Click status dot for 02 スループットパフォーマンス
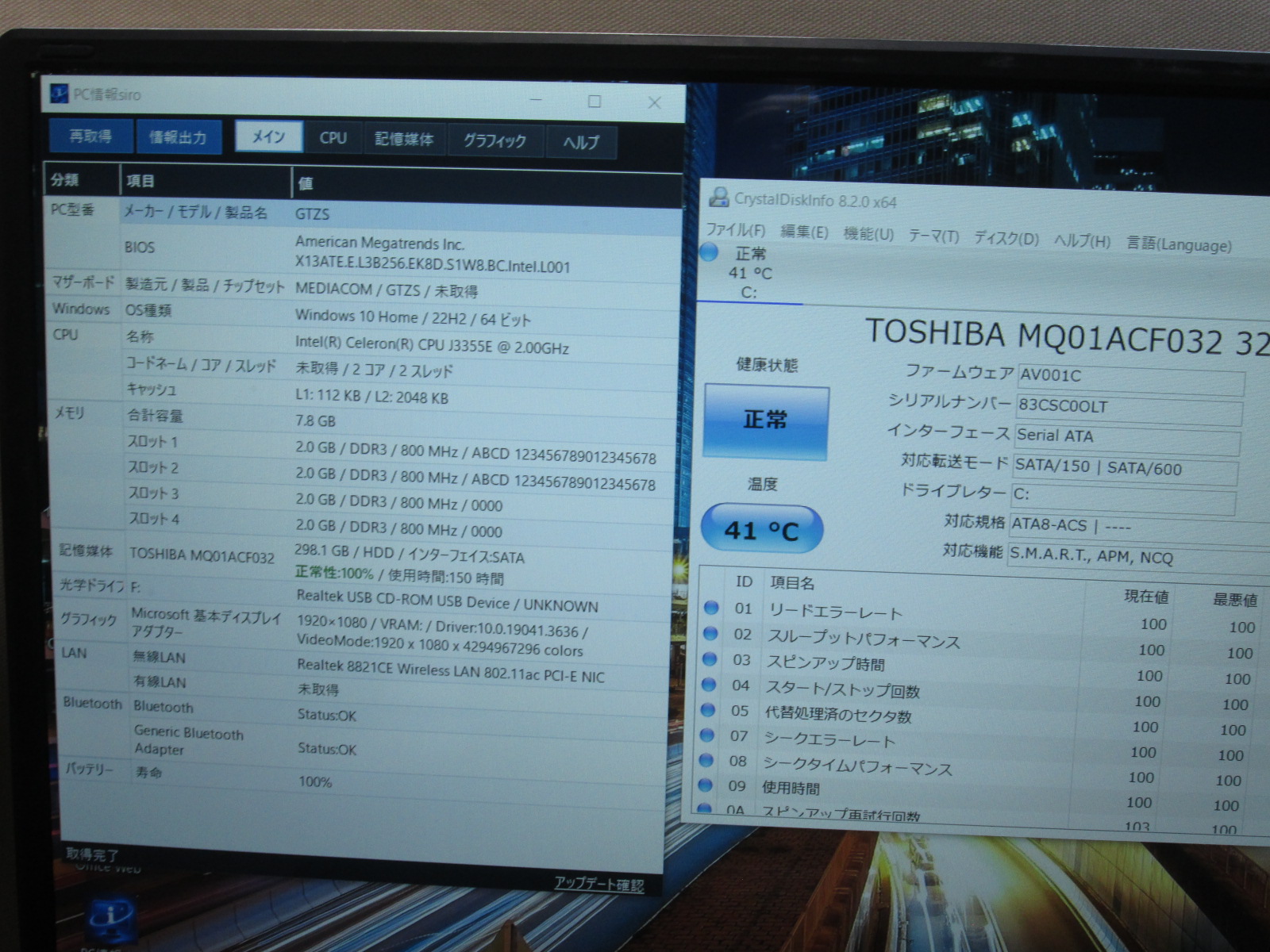The height and width of the screenshot is (952, 1270). pyautogui.click(x=710, y=633)
